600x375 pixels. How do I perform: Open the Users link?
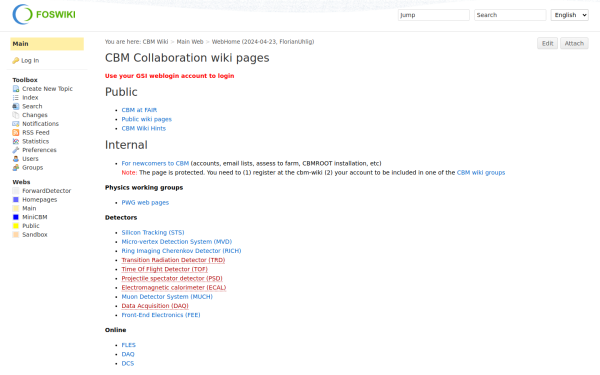click(x=30, y=159)
